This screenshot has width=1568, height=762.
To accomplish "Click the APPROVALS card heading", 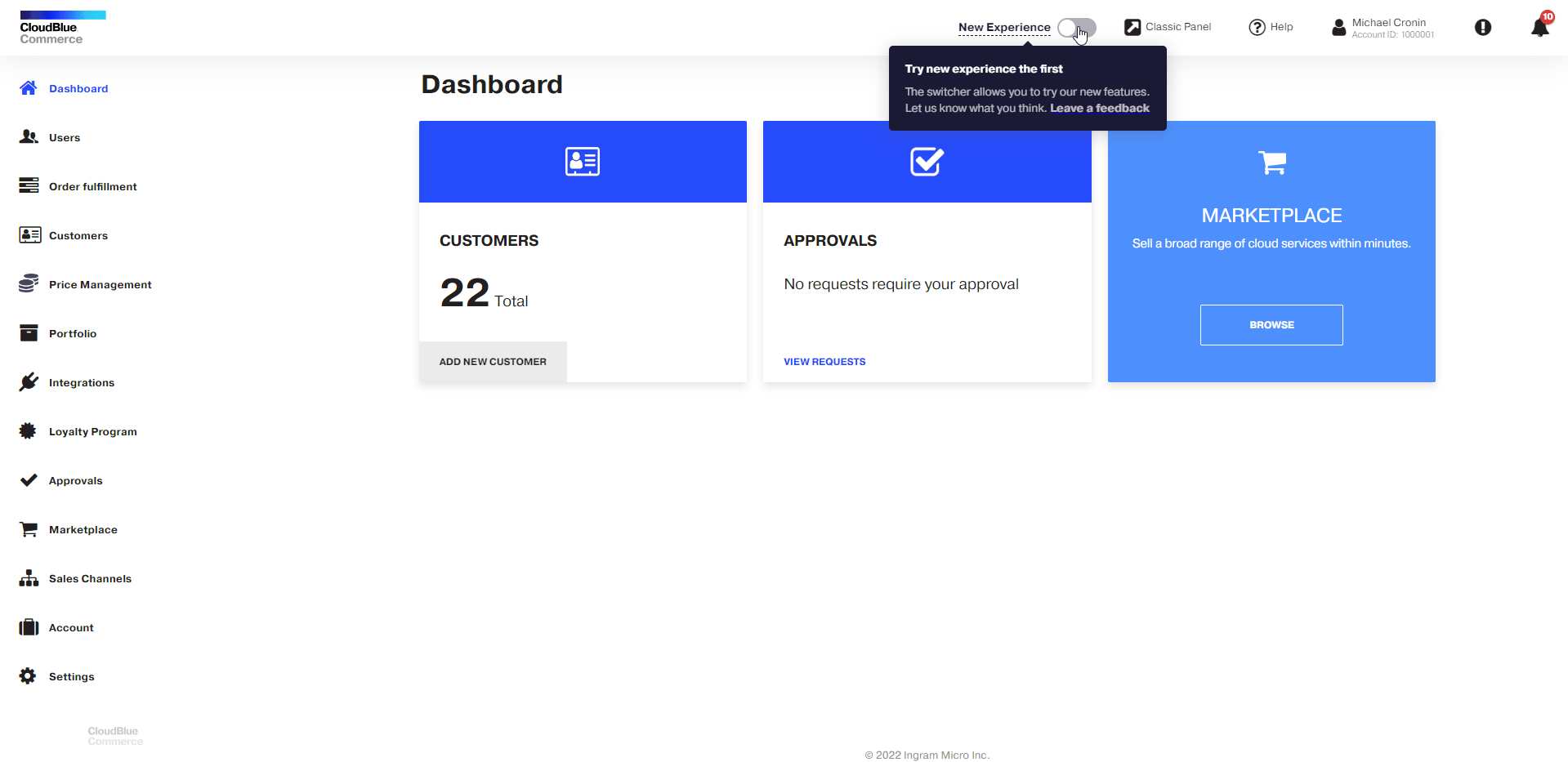I will [x=830, y=241].
